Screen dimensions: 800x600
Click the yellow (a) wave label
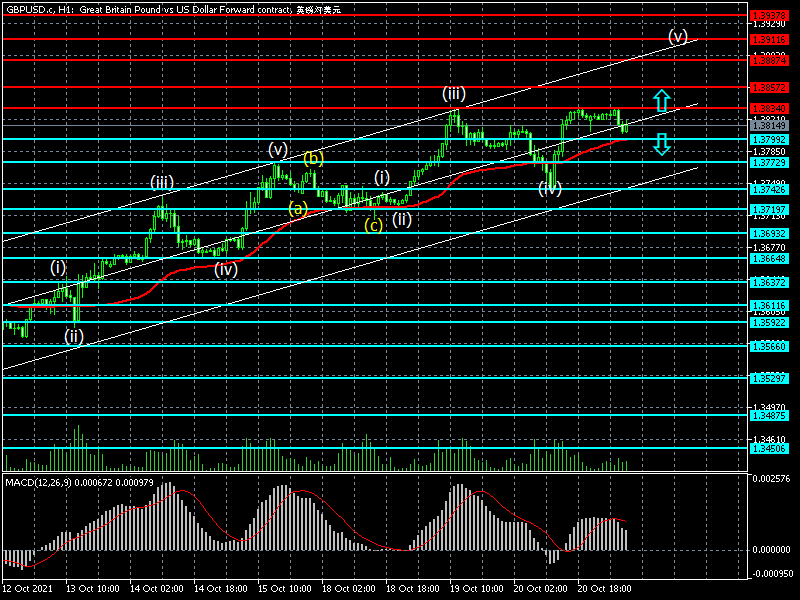[x=298, y=209]
